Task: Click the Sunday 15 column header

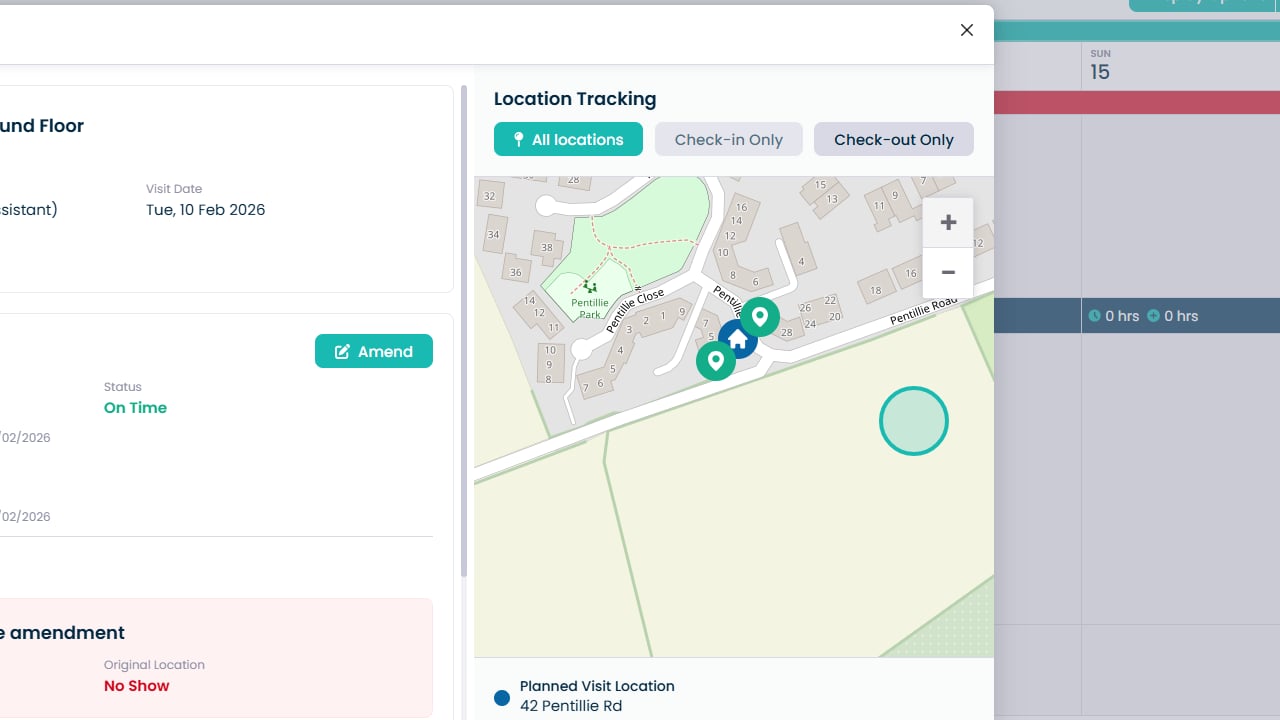Action: coord(1100,65)
